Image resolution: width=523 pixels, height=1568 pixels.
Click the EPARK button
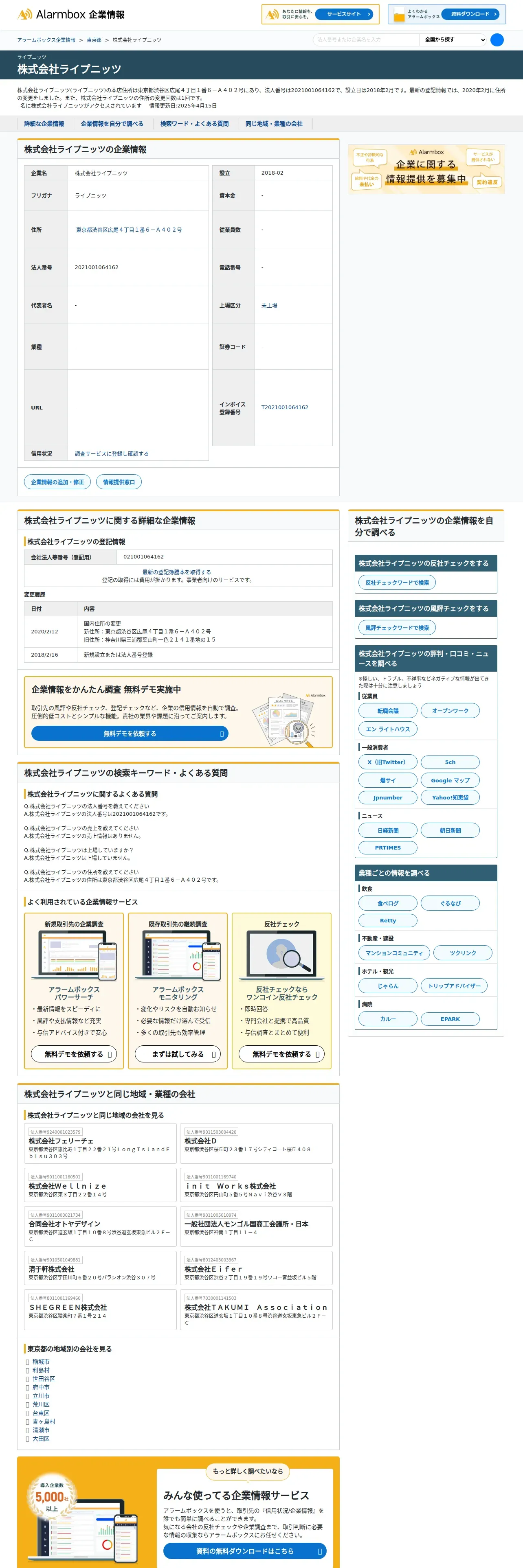click(x=450, y=1019)
